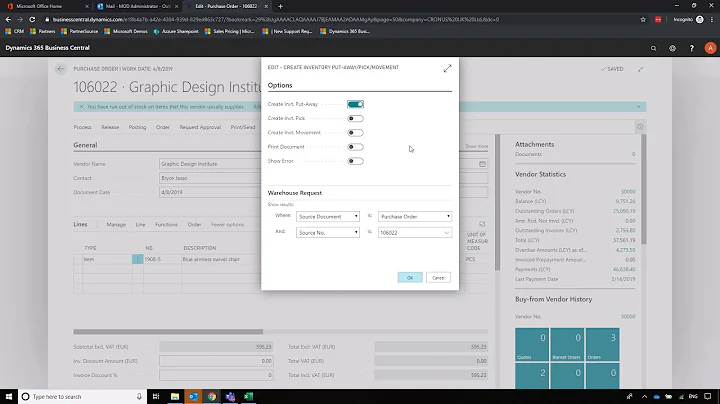Open a new browser tab
This screenshot has width=720, height=404.
[281, 6]
